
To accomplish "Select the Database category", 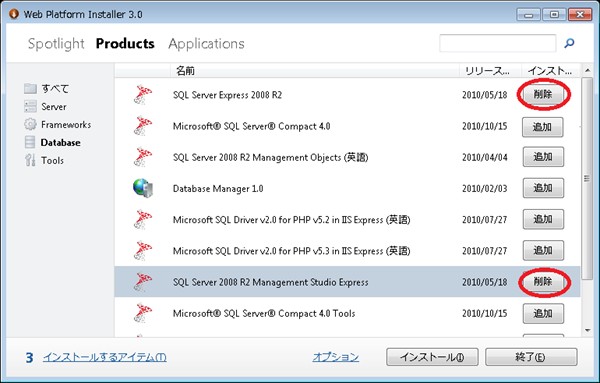I will tap(60, 142).
